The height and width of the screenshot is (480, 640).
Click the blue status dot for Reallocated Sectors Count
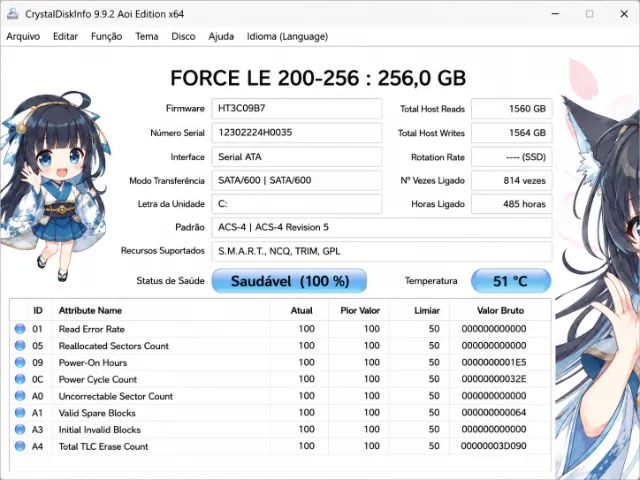pyautogui.click(x=20, y=346)
